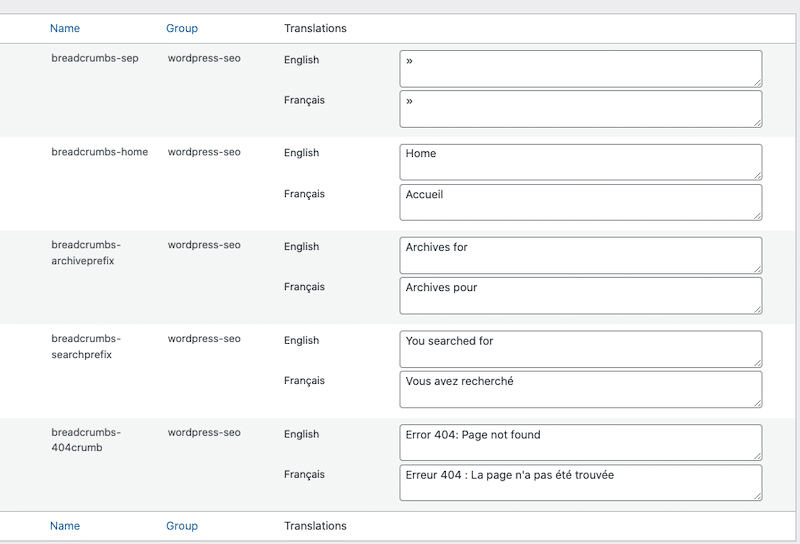This screenshot has height=544, width=800.
Task: Edit 'Erreur 404 : La page n'a pas été trouvée' field
Action: tap(581, 483)
